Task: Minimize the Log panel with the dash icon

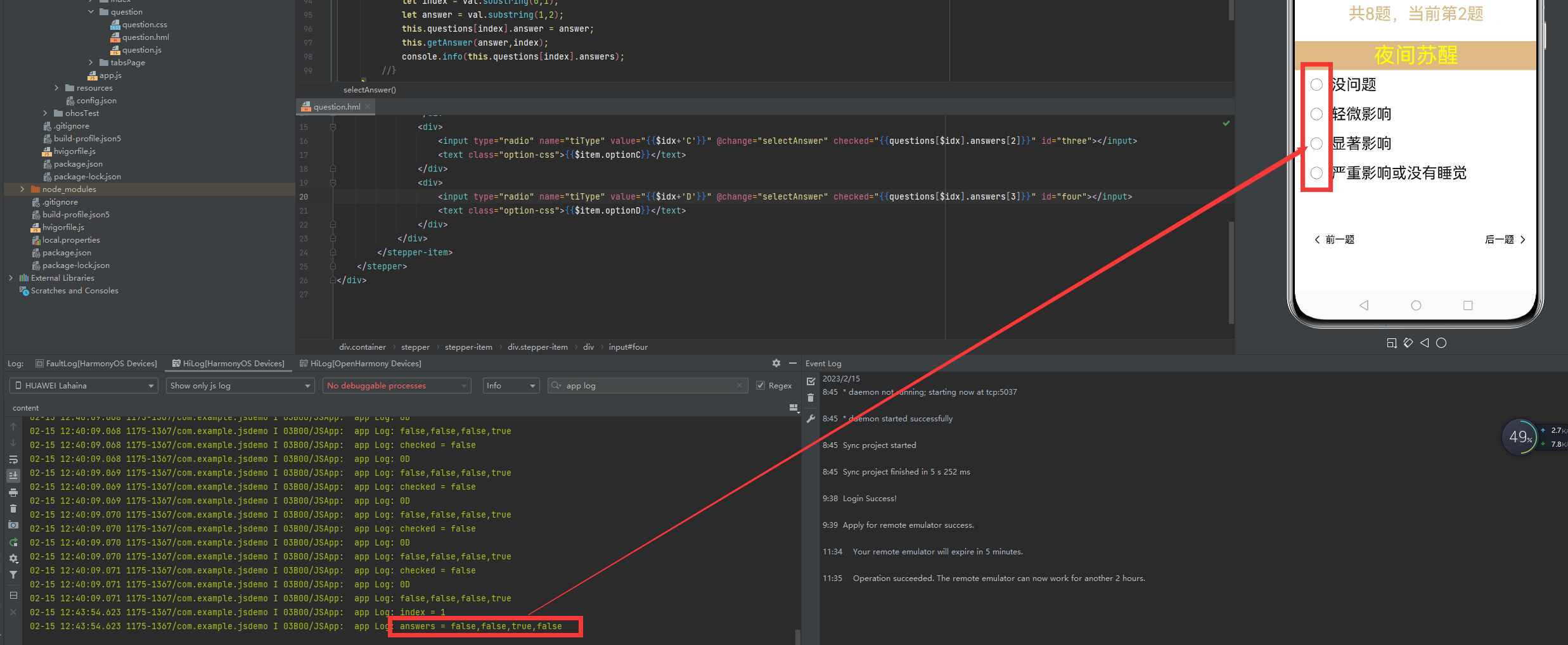Action: [x=792, y=363]
